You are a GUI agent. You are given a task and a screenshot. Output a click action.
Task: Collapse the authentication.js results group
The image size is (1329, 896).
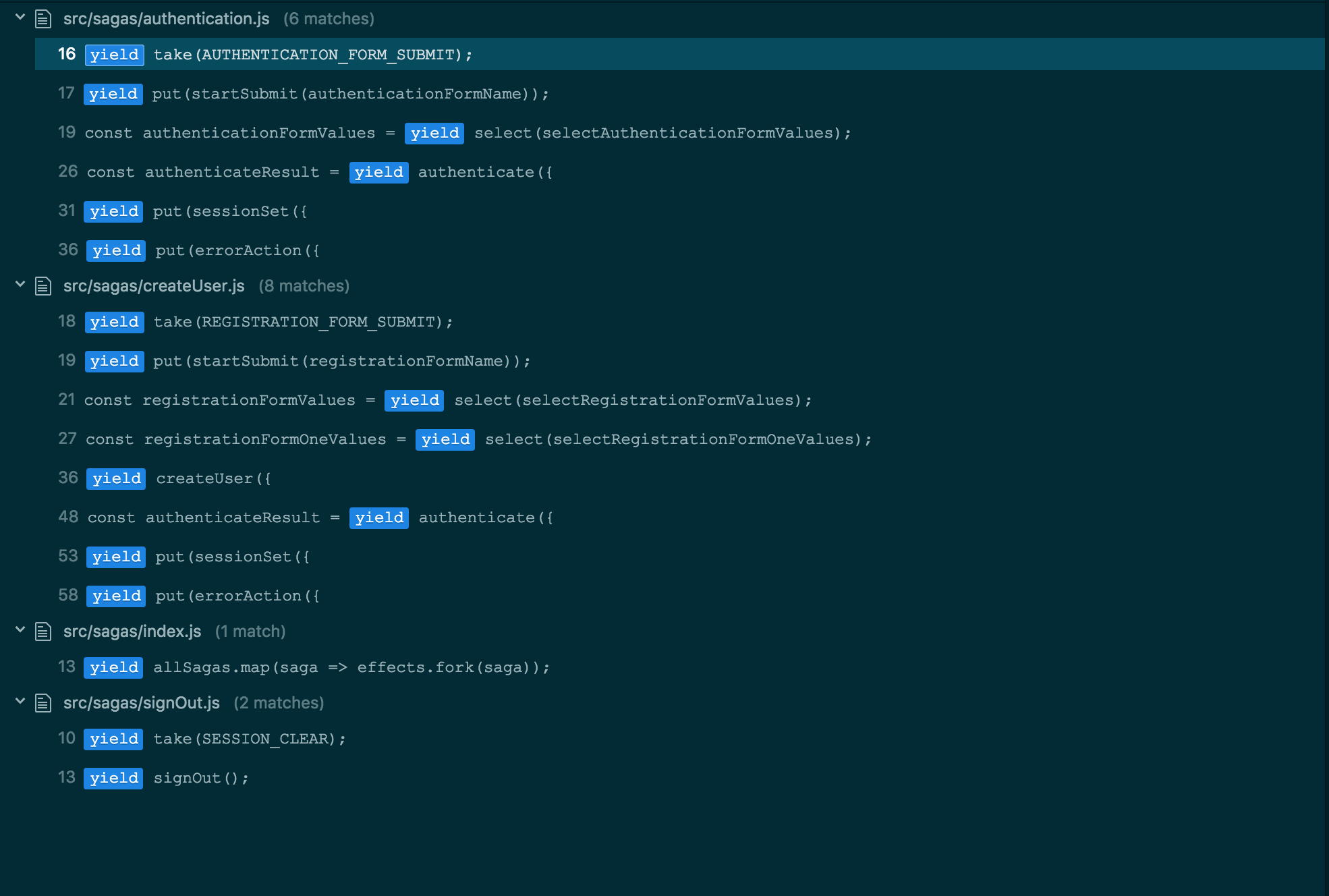[19, 19]
